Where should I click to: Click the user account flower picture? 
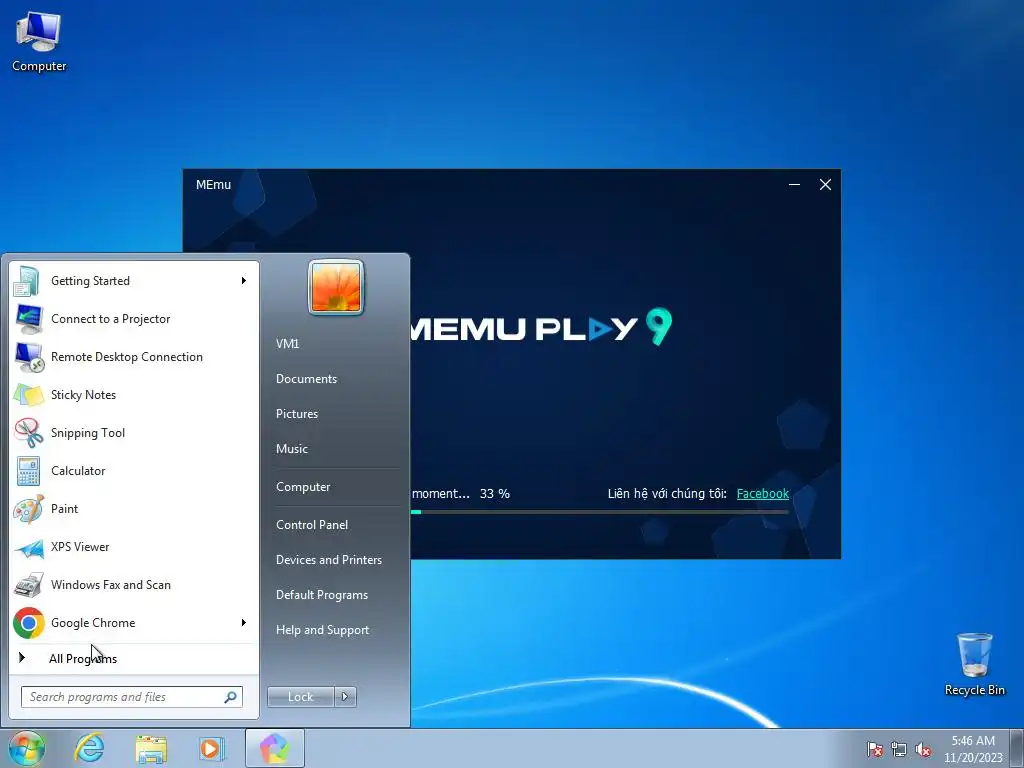(336, 287)
